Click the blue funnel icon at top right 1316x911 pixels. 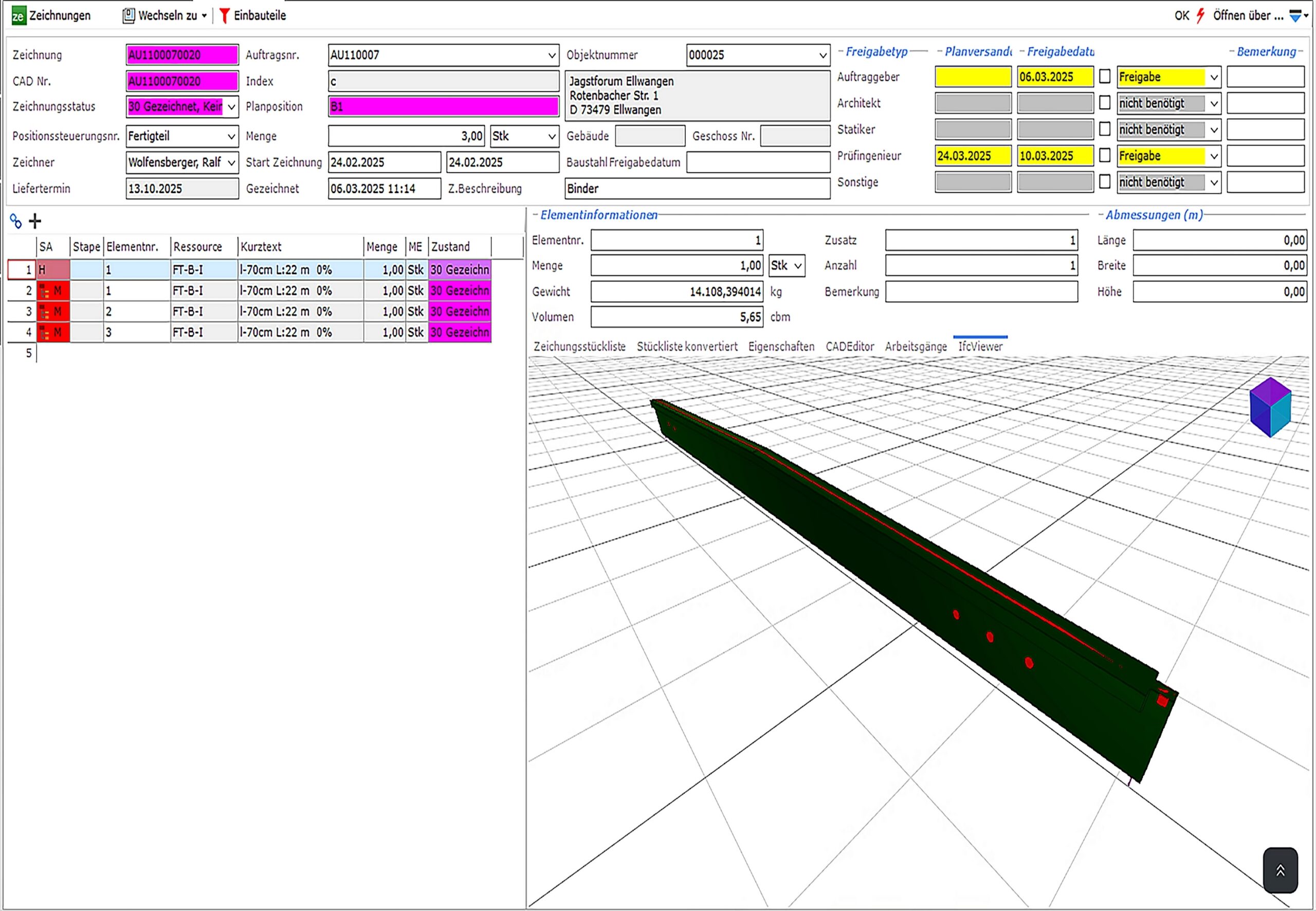pyautogui.click(x=1295, y=15)
